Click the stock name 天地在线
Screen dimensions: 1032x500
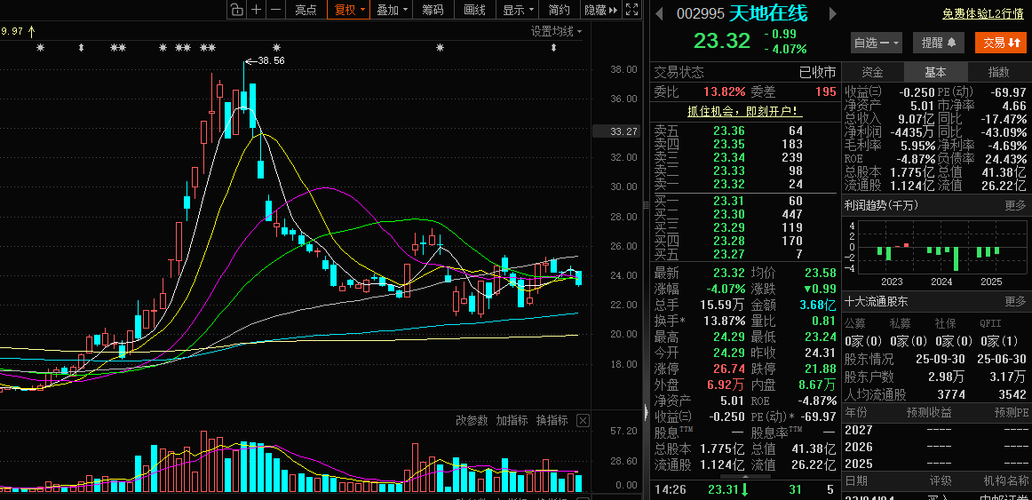[767, 12]
